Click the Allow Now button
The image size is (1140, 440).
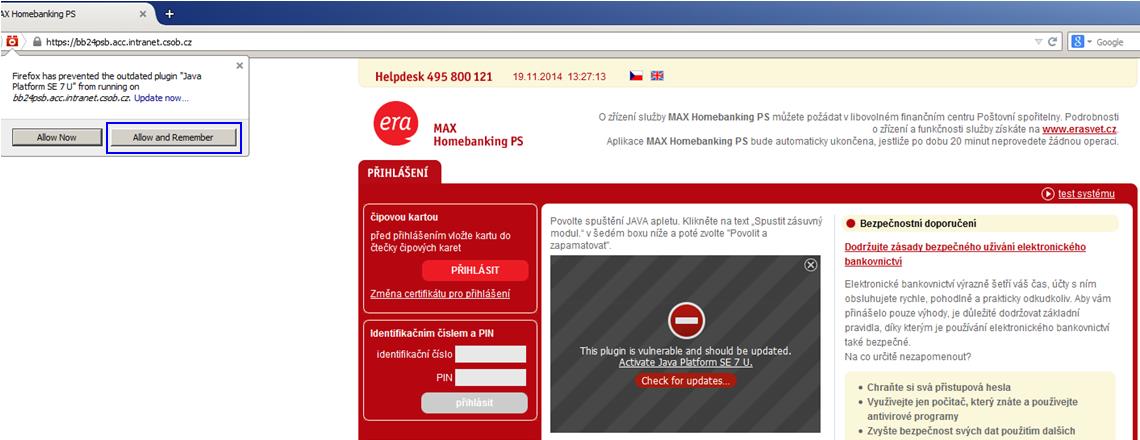[57, 137]
